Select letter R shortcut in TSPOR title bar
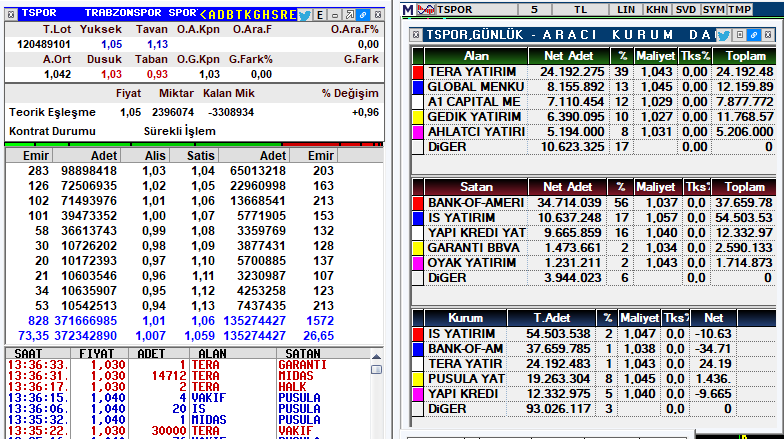The width and height of the screenshot is (784, 439). [285, 15]
